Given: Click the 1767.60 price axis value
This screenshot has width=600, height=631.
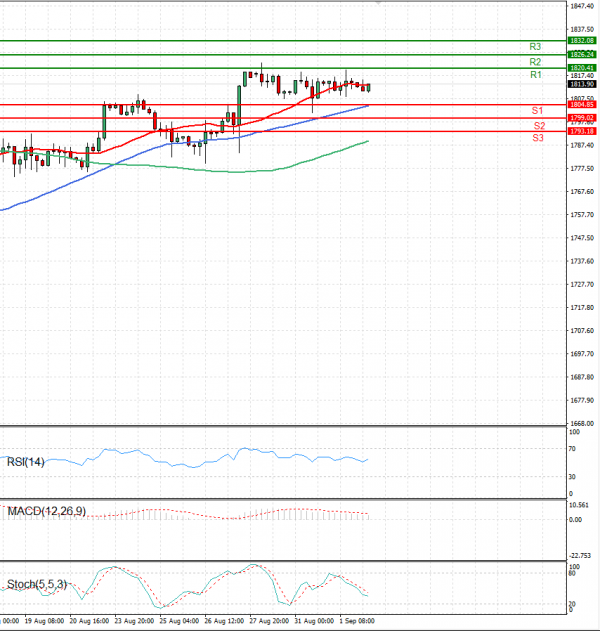Looking at the screenshot, I should (582, 192).
